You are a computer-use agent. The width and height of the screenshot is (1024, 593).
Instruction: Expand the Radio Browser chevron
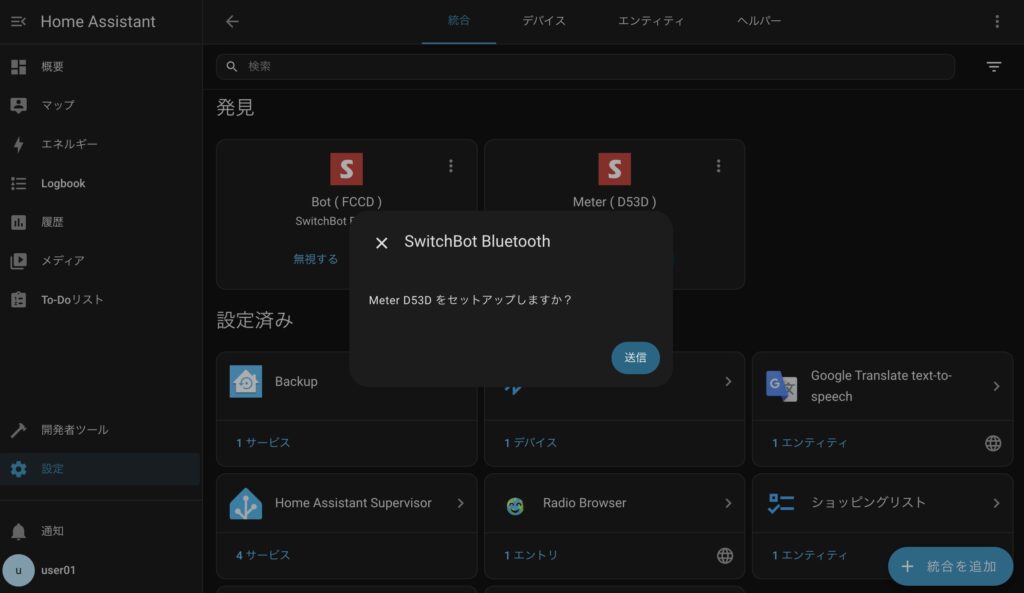(728, 504)
